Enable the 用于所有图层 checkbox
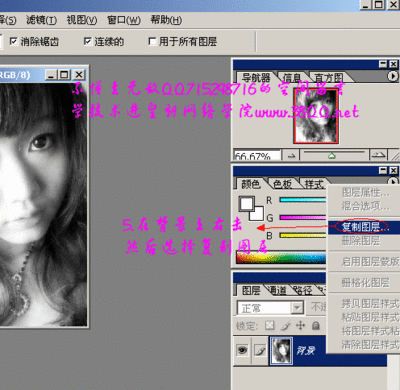The height and width of the screenshot is (390, 400). coord(152,41)
